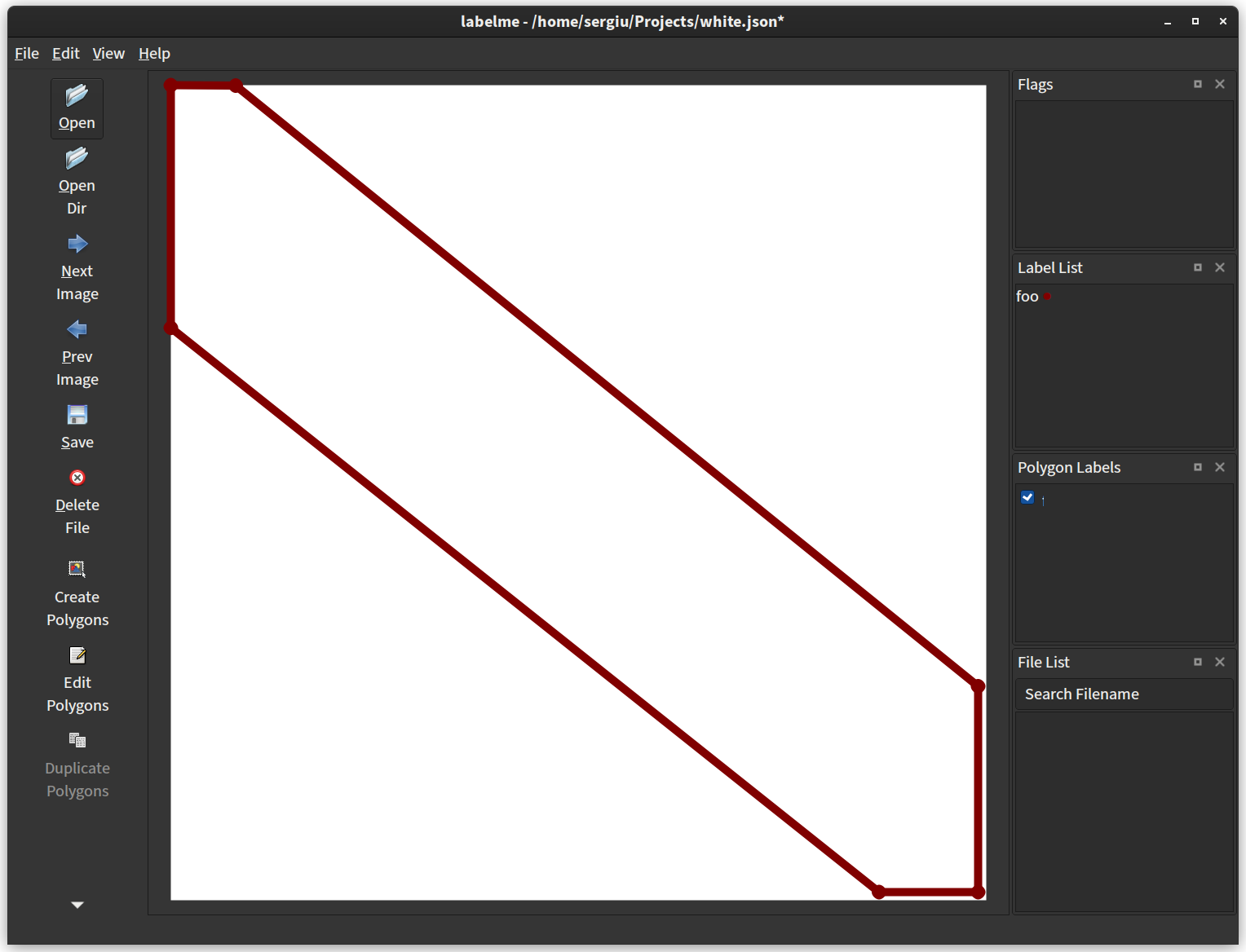Viewport: 1246px width, 952px height.
Task: Open the View menu
Action: (x=108, y=53)
